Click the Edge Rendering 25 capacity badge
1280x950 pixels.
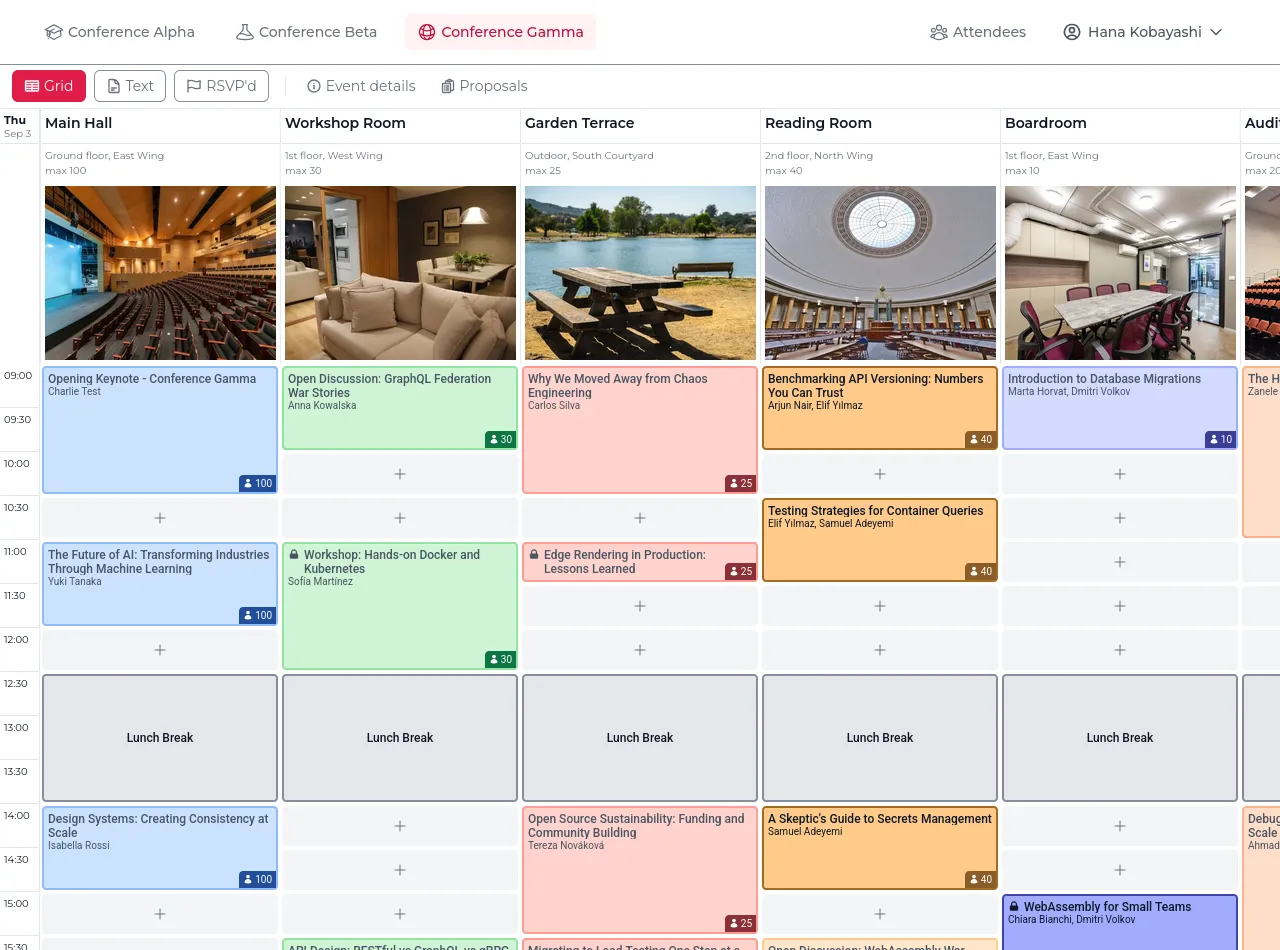(740, 571)
